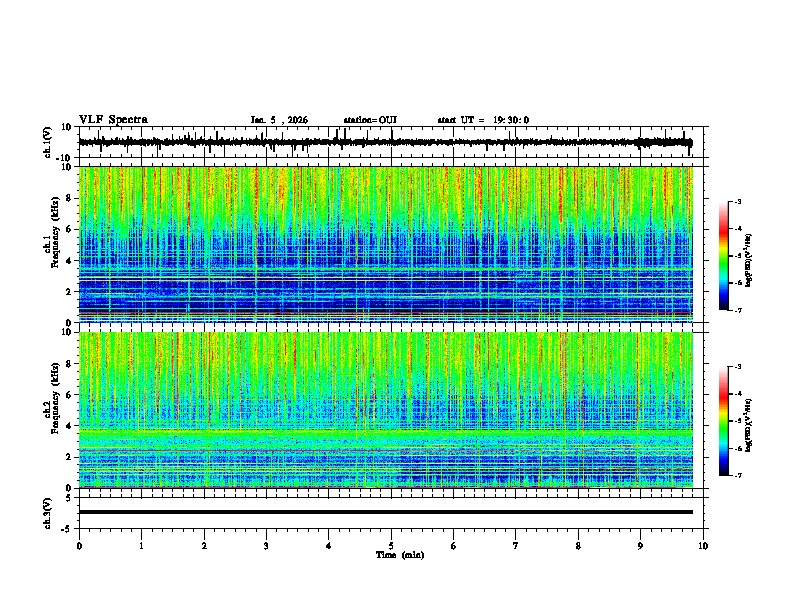The image size is (792, 612).
Task: Click the date "Jan. 5, 2026" in the header
Action: pyautogui.click(x=279, y=120)
